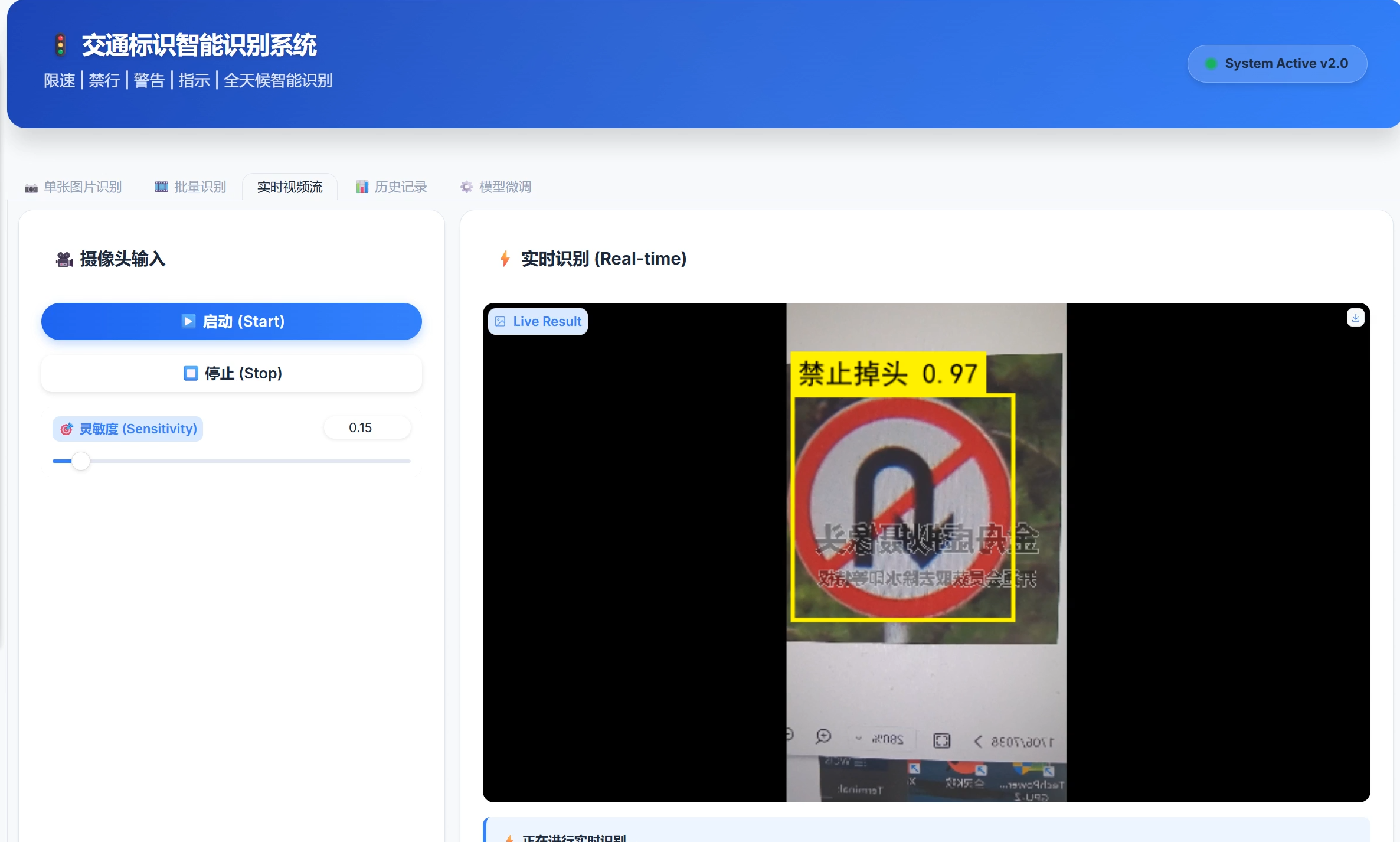The image size is (1400, 842).
Task: Switch to the 批量识别 tab
Action: pyautogui.click(x=191, y=187)
